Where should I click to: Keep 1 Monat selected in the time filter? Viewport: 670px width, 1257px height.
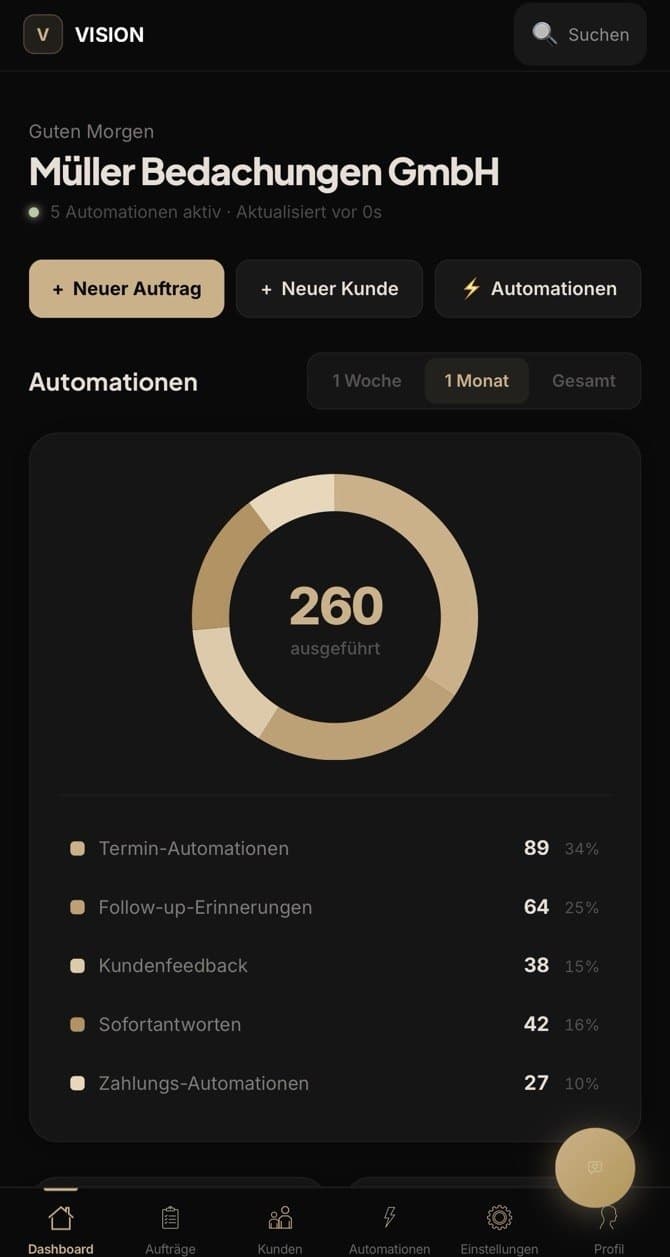(477, 381)
